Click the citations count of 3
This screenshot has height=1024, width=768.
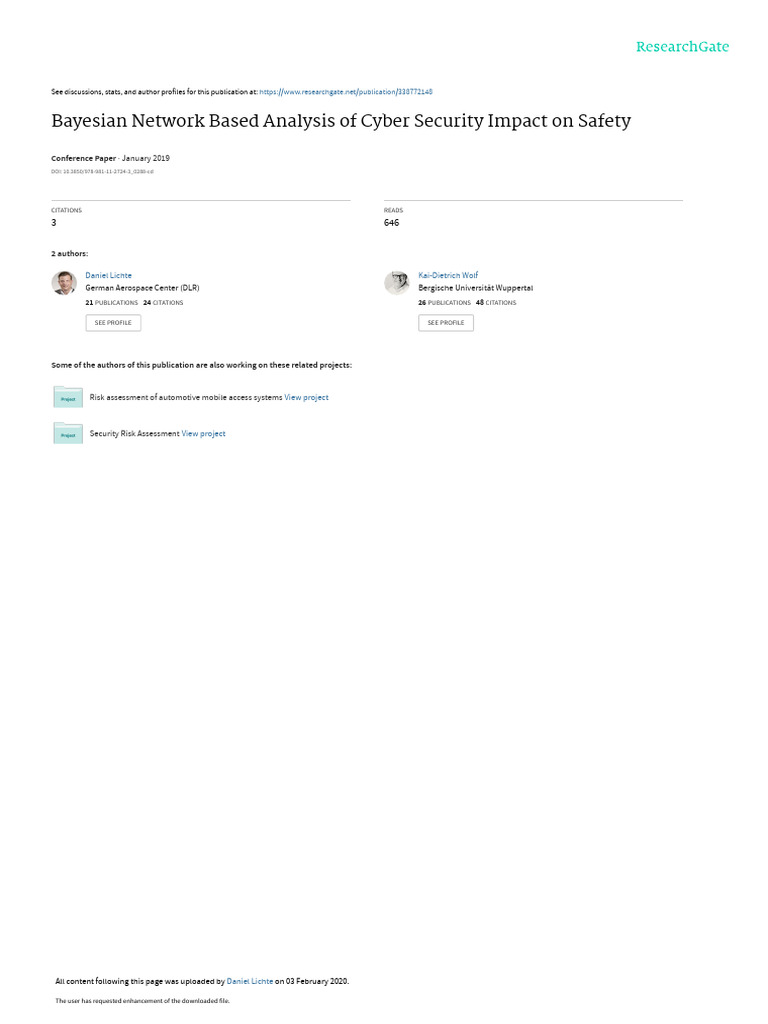(x=54, y=223)
